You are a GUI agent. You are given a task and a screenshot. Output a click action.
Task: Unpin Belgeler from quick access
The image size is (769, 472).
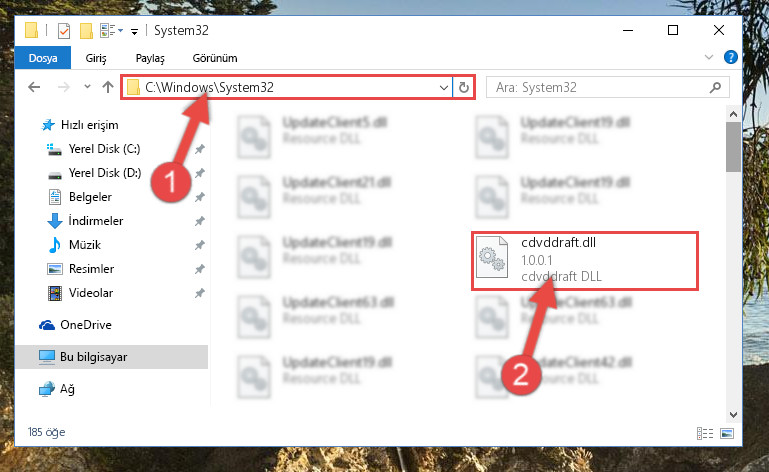coord(200,197)
